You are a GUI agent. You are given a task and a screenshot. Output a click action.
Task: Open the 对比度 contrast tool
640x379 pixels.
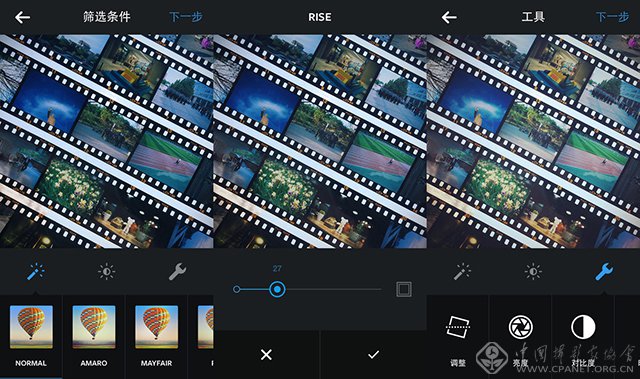[583, 327]
